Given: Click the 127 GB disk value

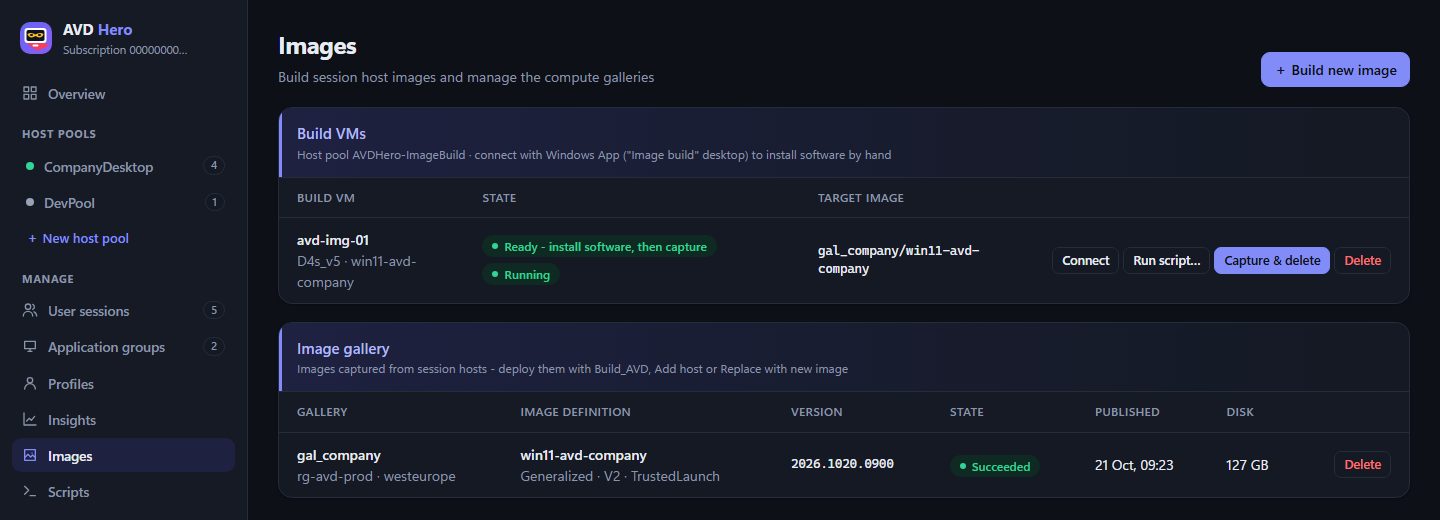Looking at the screenshot, I should pos(1247,465).
